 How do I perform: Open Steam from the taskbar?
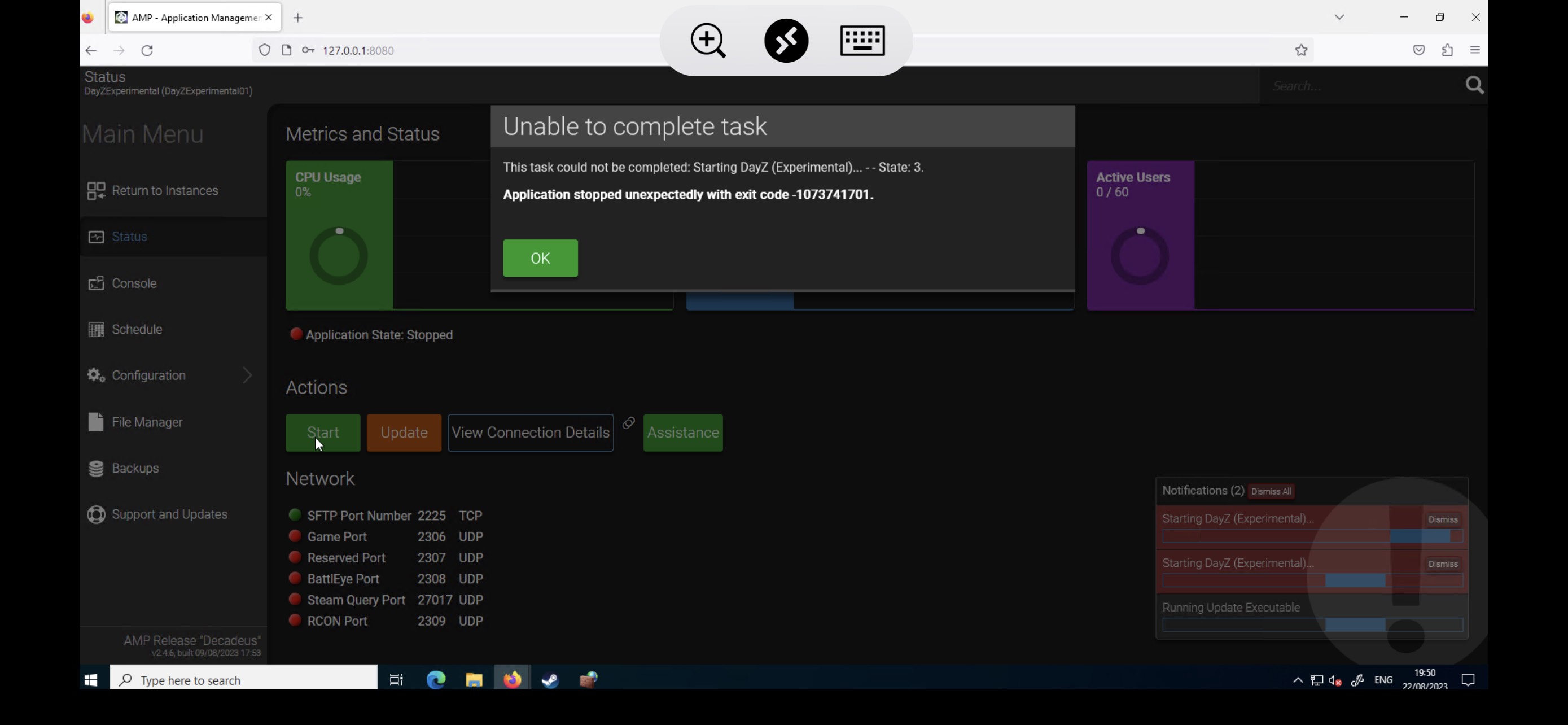550,680
